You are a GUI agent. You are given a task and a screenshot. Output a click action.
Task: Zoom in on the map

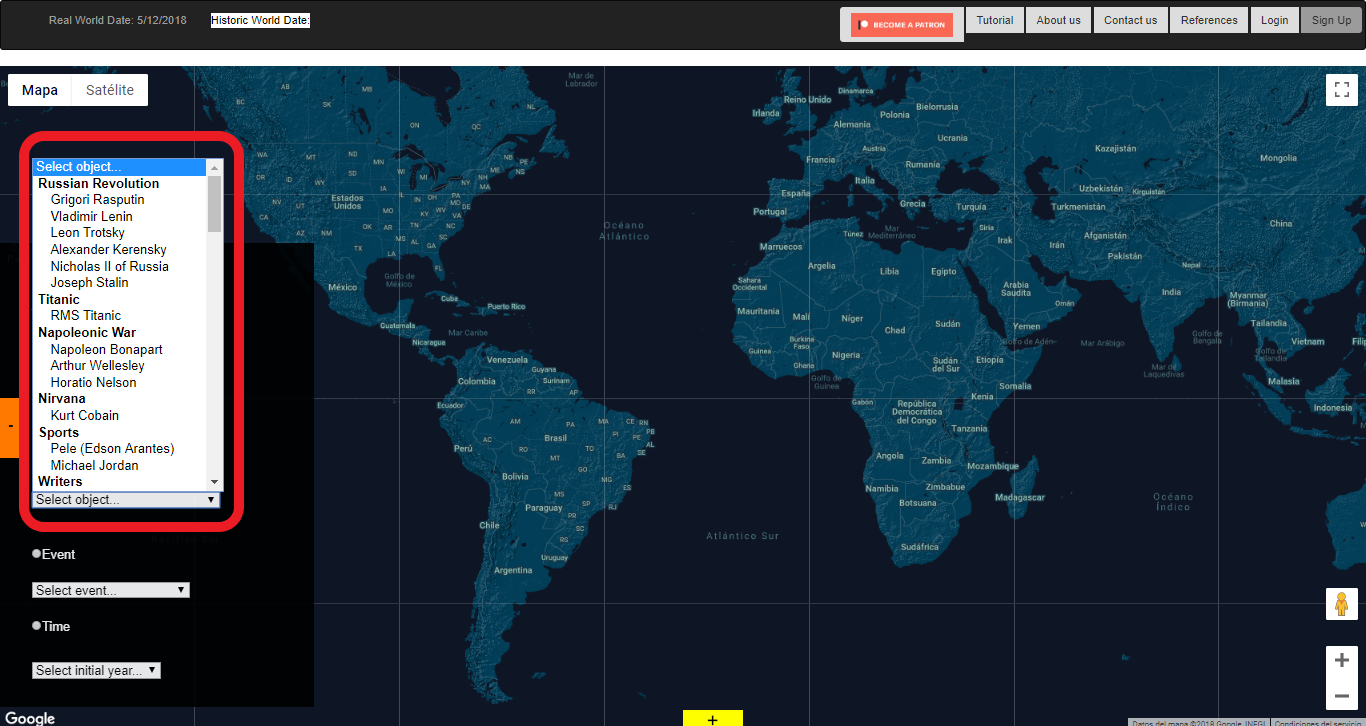pos(1341,660)
